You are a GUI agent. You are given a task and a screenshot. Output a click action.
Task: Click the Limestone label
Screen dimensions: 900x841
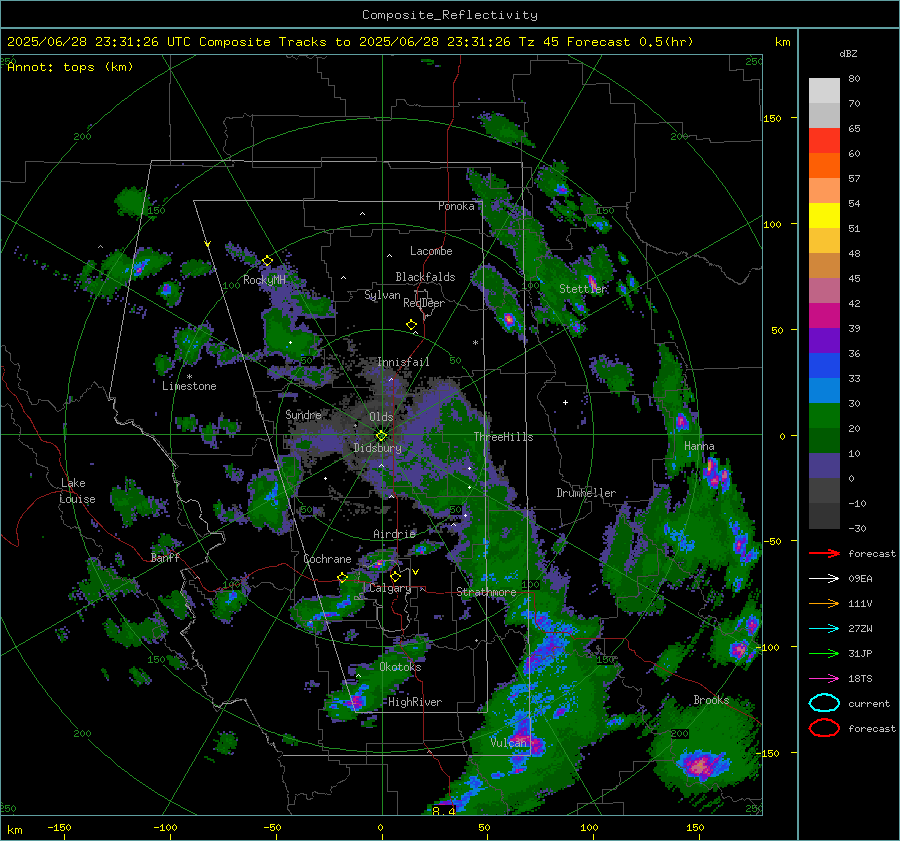tap(189, 386)
